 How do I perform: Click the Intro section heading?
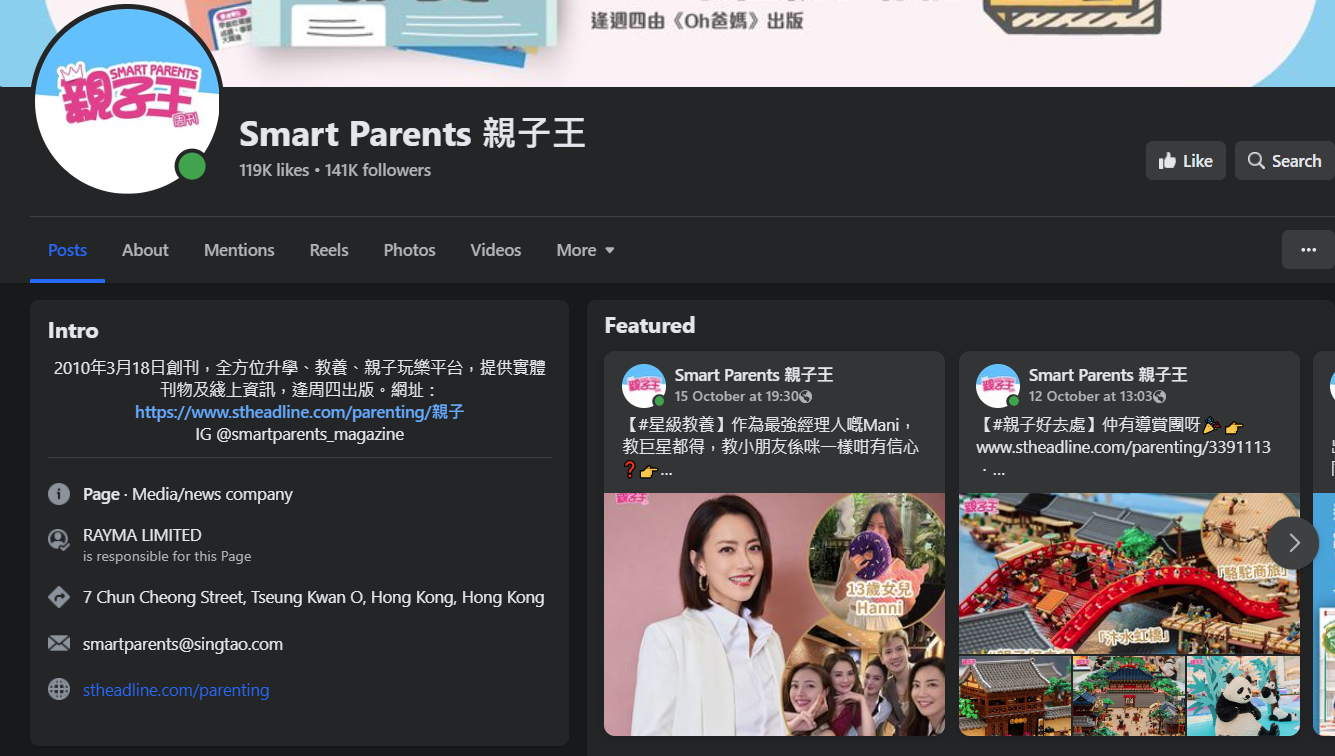[x=73, y=330]
